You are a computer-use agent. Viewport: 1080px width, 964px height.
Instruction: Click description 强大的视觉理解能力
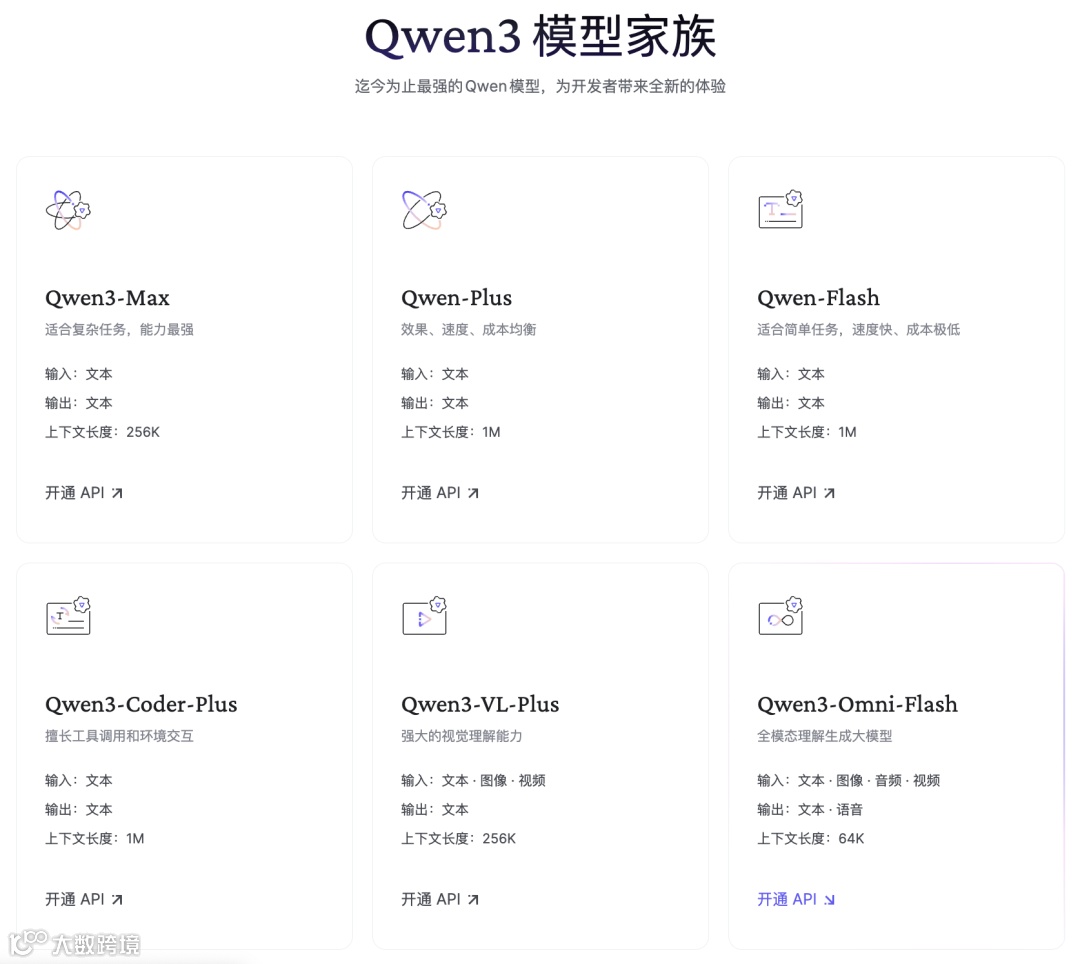(461, 736)
